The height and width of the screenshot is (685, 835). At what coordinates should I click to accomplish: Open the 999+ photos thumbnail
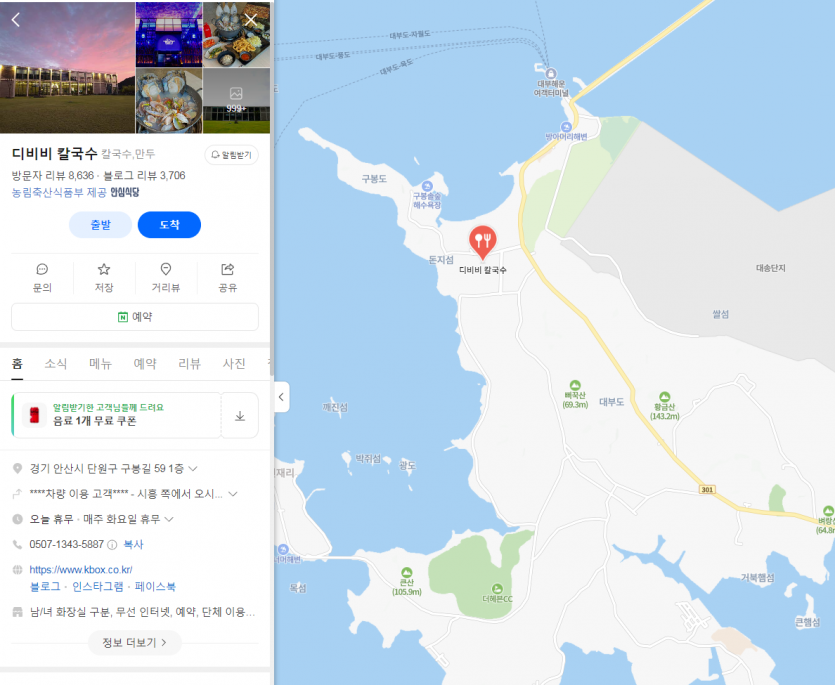[x=236, y=100]
